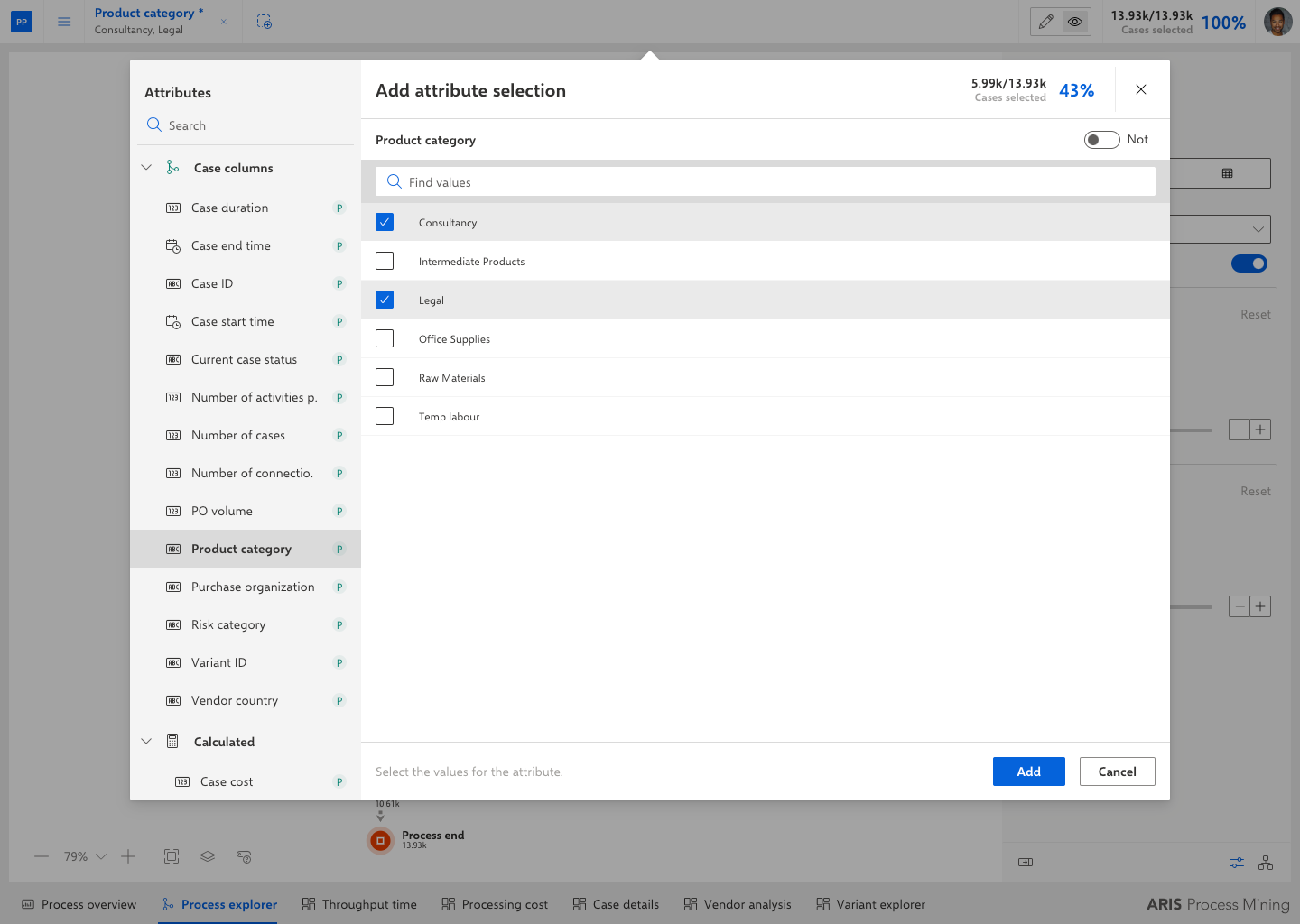Click the fit-to-screen icon near zoom
The height and width of the screenshot is (924, 1300).
(x=172, y=856)
